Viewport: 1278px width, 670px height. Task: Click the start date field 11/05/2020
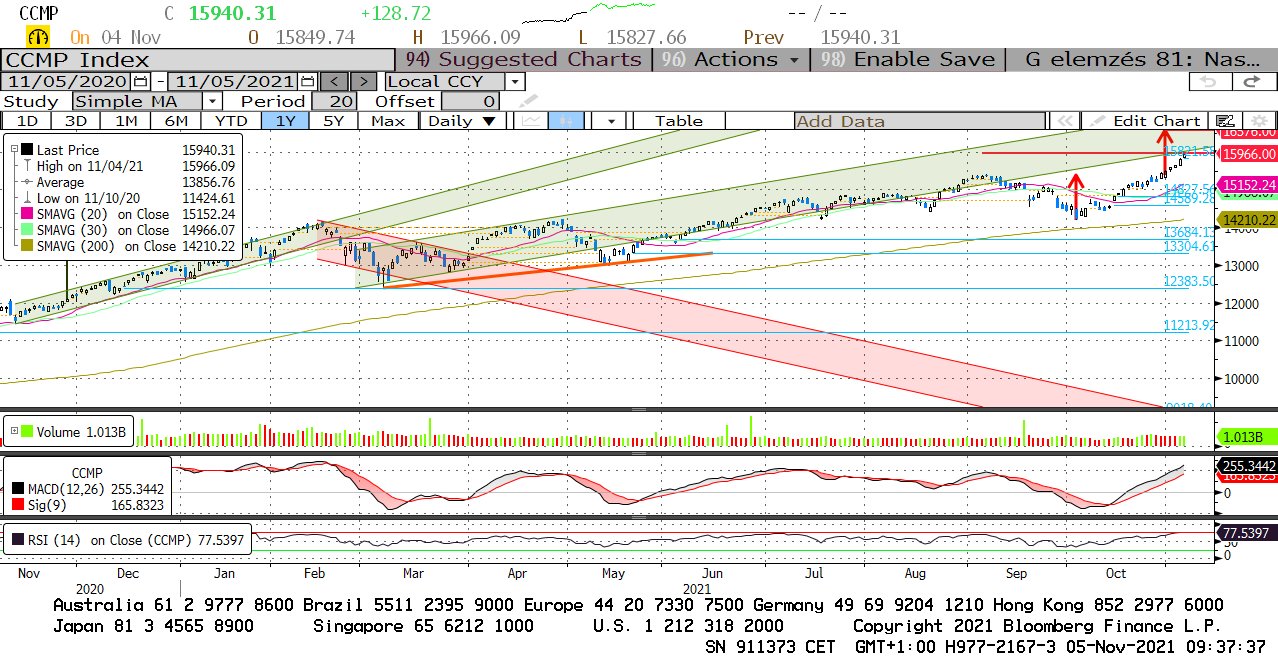pyautogui.click(x=68, y=82)
